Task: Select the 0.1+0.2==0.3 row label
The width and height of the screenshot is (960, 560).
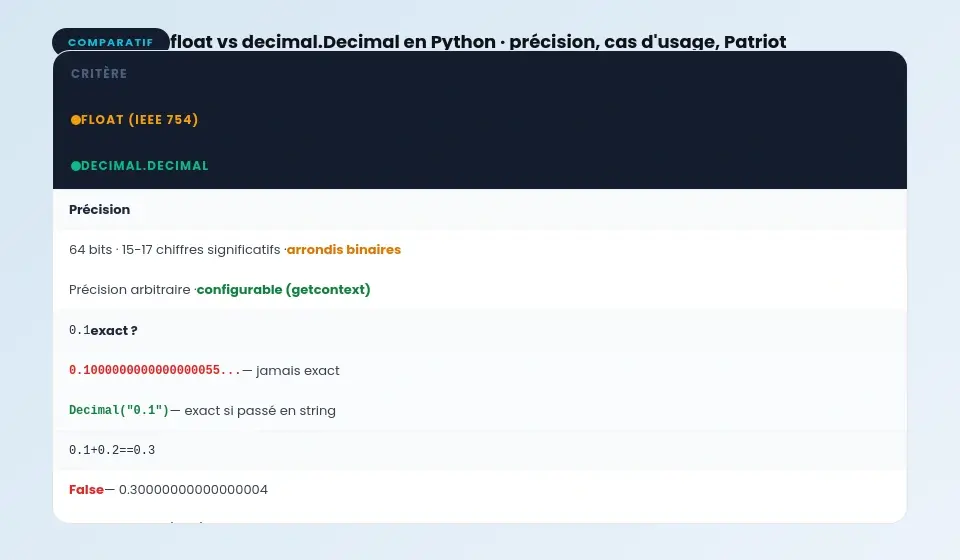Action: pyautogui.click(x=112, y=450)
